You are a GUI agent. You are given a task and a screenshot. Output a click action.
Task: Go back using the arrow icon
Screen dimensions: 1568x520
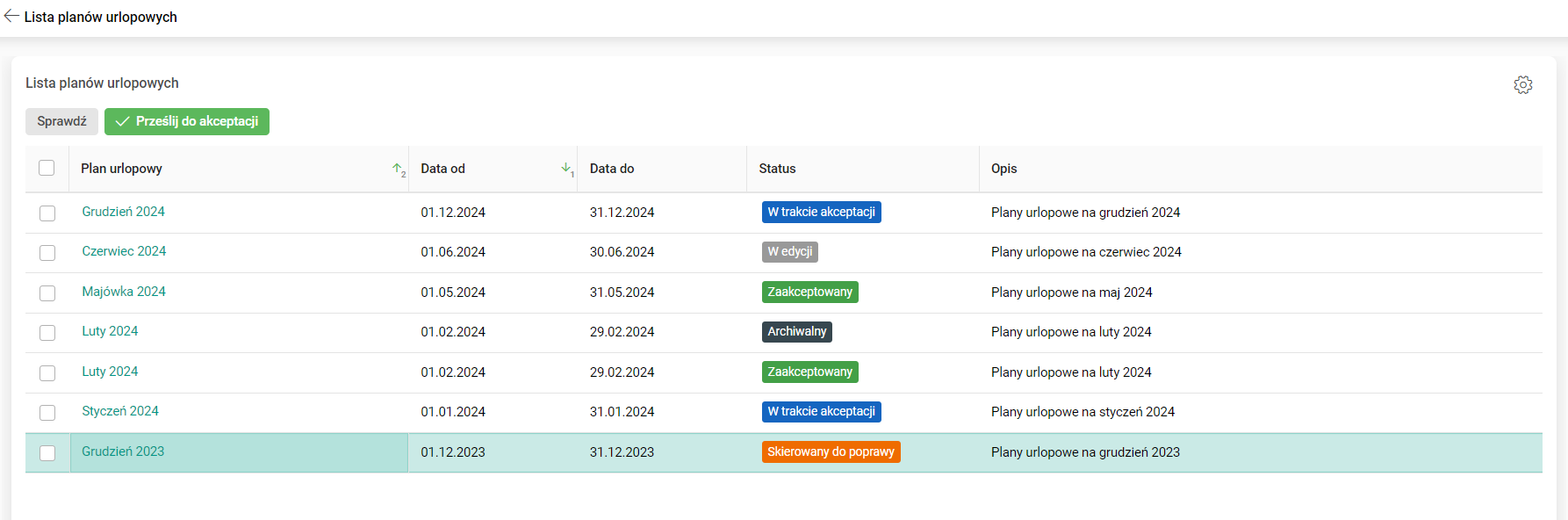click(11, 16)
